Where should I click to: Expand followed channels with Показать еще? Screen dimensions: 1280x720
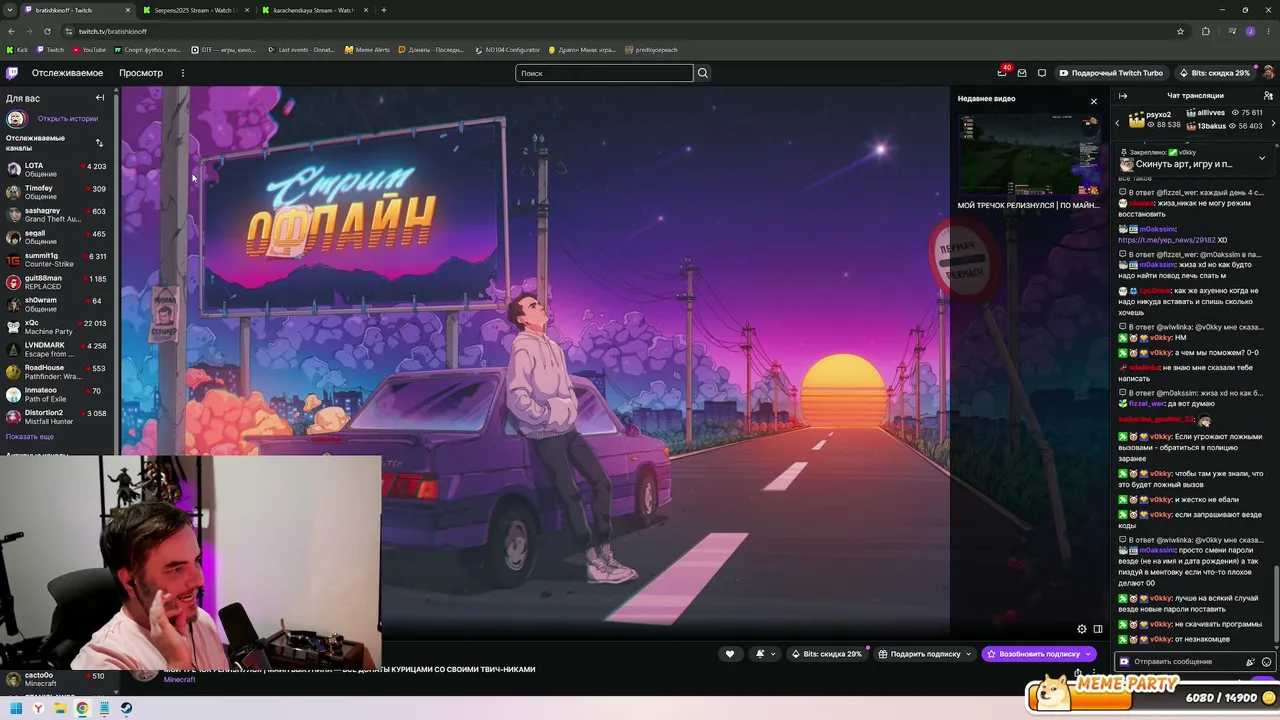[30, 437]
